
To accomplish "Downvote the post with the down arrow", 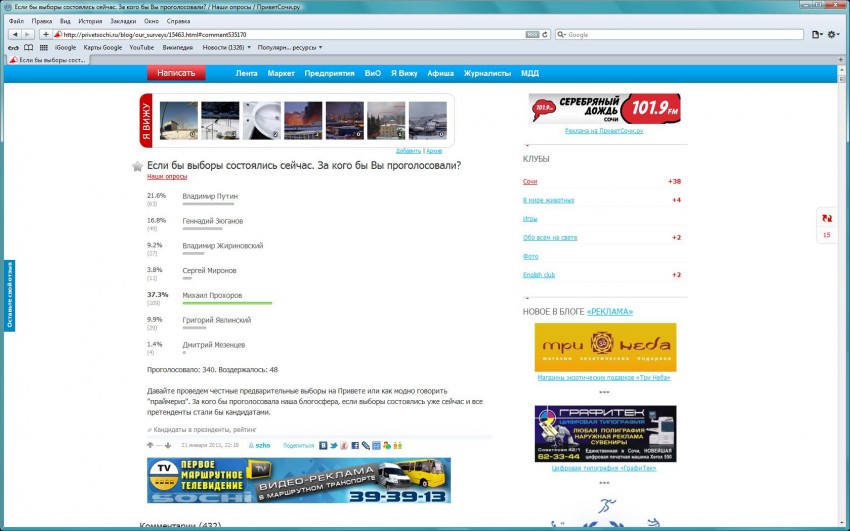I will 166,445.
